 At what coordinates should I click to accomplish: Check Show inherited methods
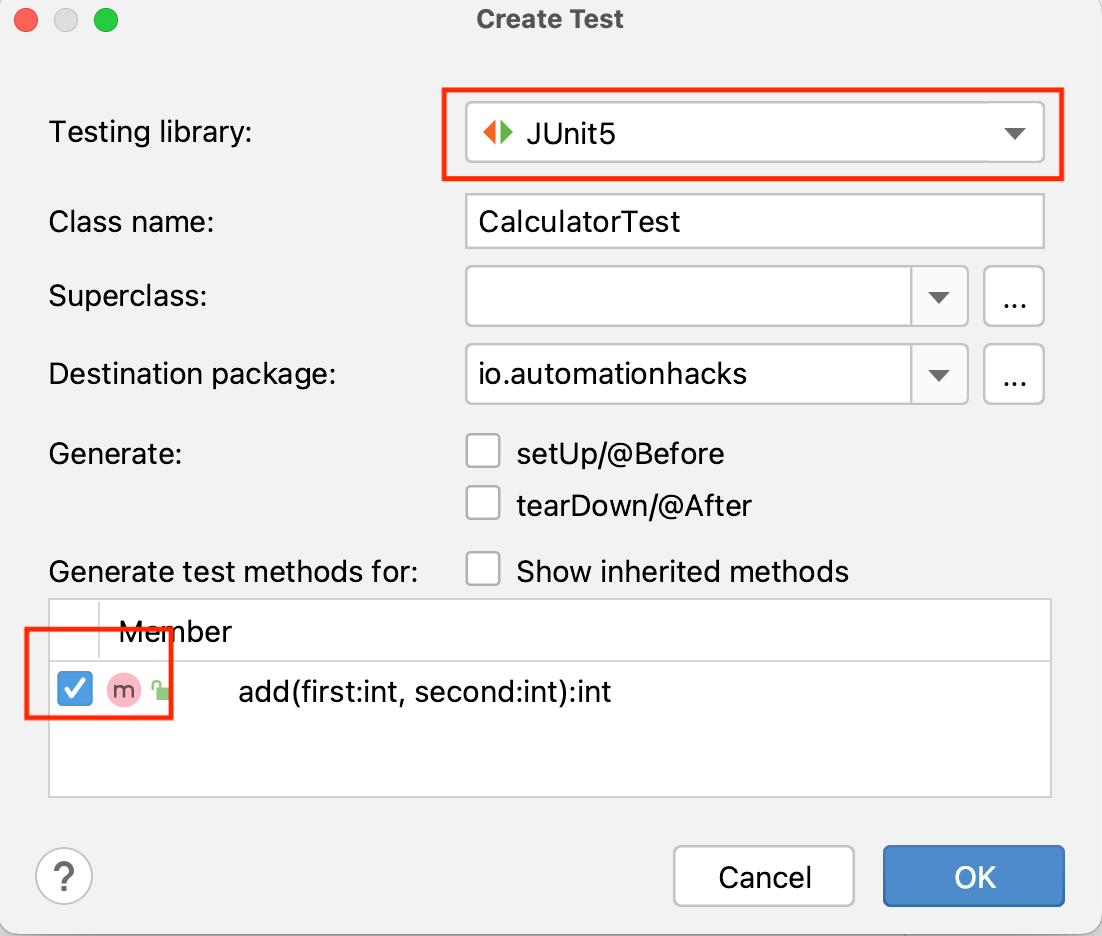pyautogui.click(x=483, y=568)
